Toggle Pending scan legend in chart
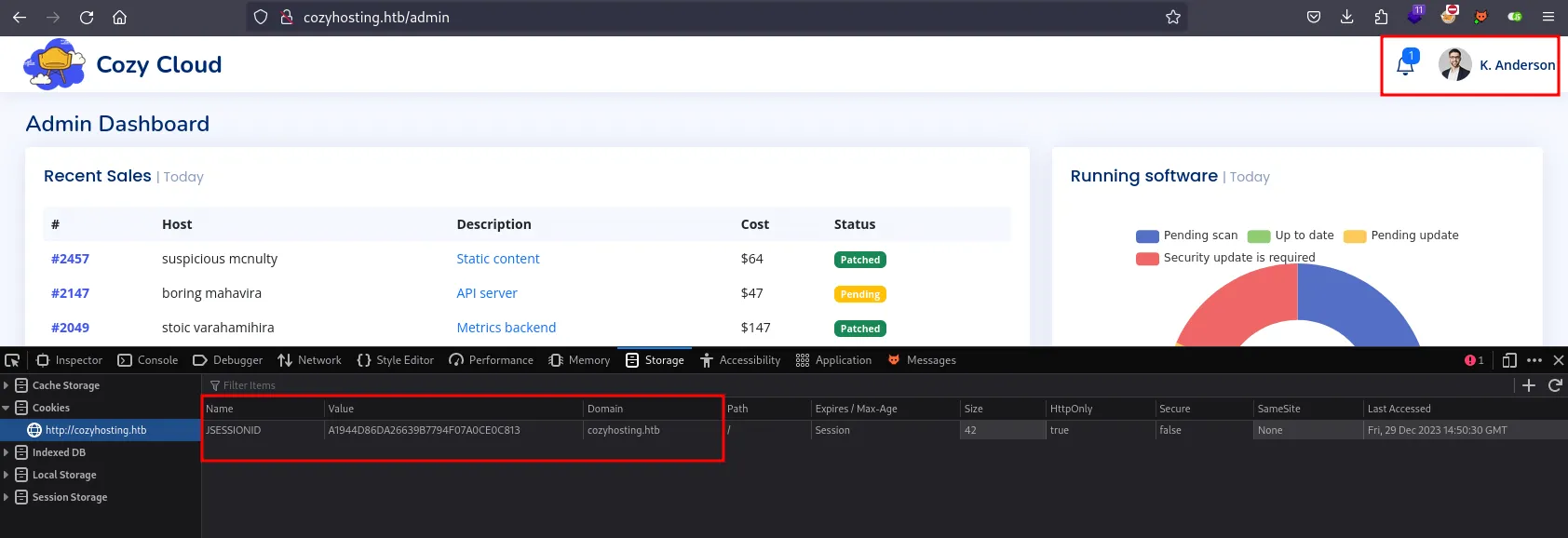The width and height of the screenshot is (1568, 538). (1187, 235)
